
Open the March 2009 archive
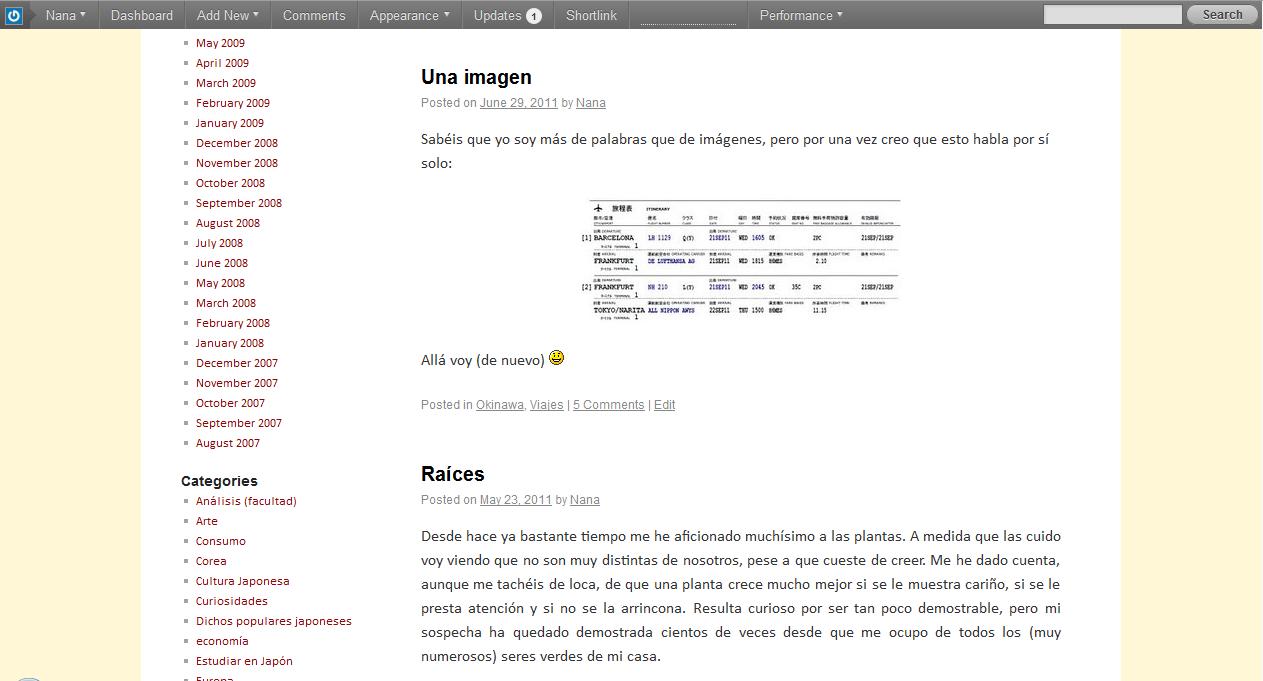tap(226, 83)
